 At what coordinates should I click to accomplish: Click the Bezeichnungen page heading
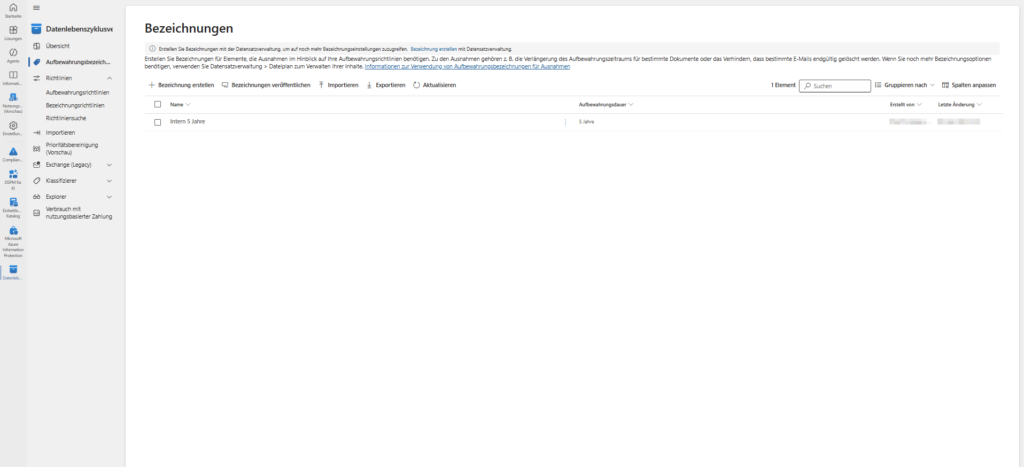click(x=189, y=29)
